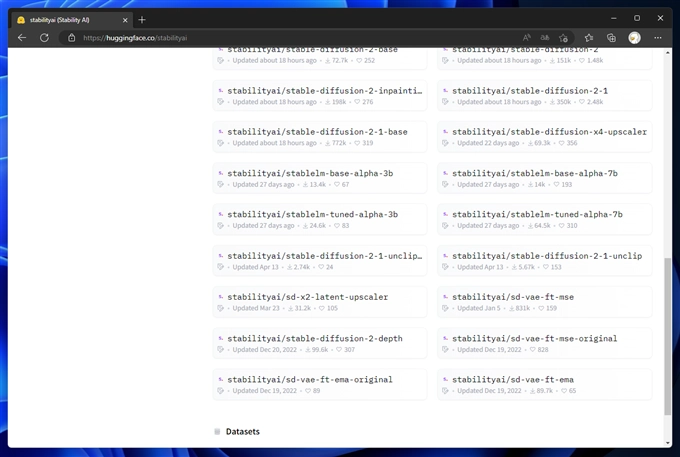Viewport: 680px width, 457px height.
Task: Open stabilityai/sd-vae-ft-mse-original model
Action: (x=544, y=343)
